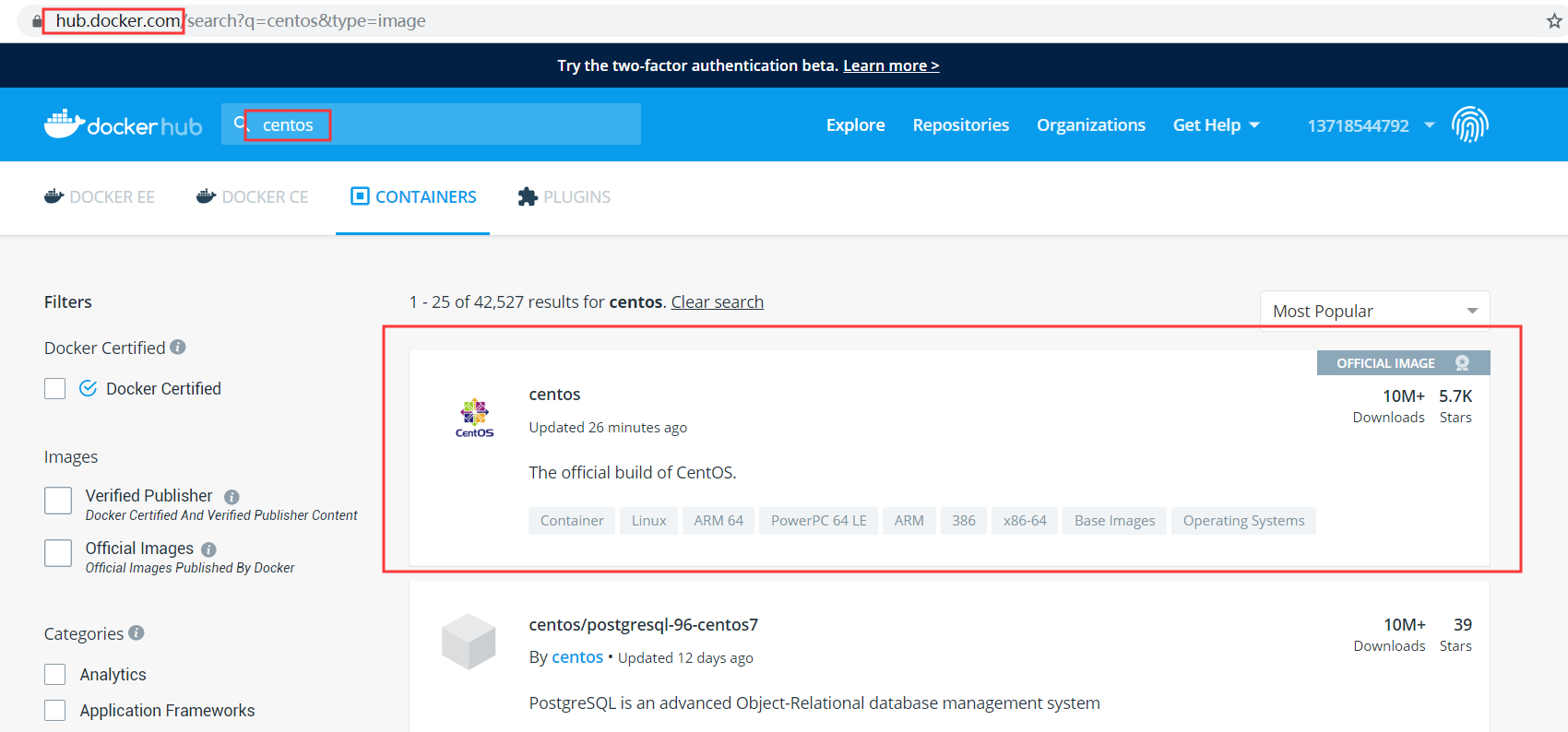The width and height of the screenshot is (1568, 732).
Task: Check the Verified Publisher filter
Action: (58, 501)
